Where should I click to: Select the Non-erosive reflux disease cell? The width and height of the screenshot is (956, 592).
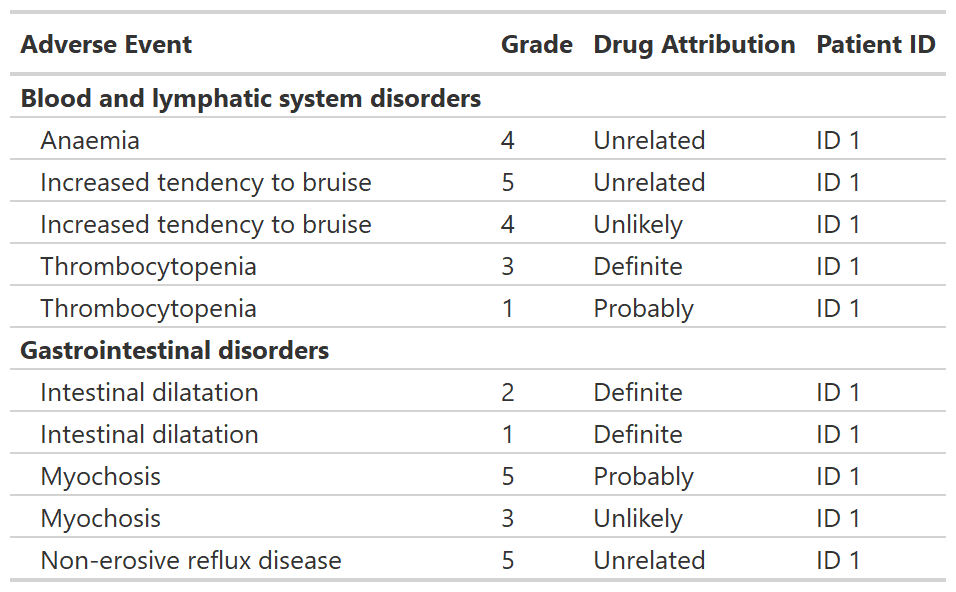point(191,561)
